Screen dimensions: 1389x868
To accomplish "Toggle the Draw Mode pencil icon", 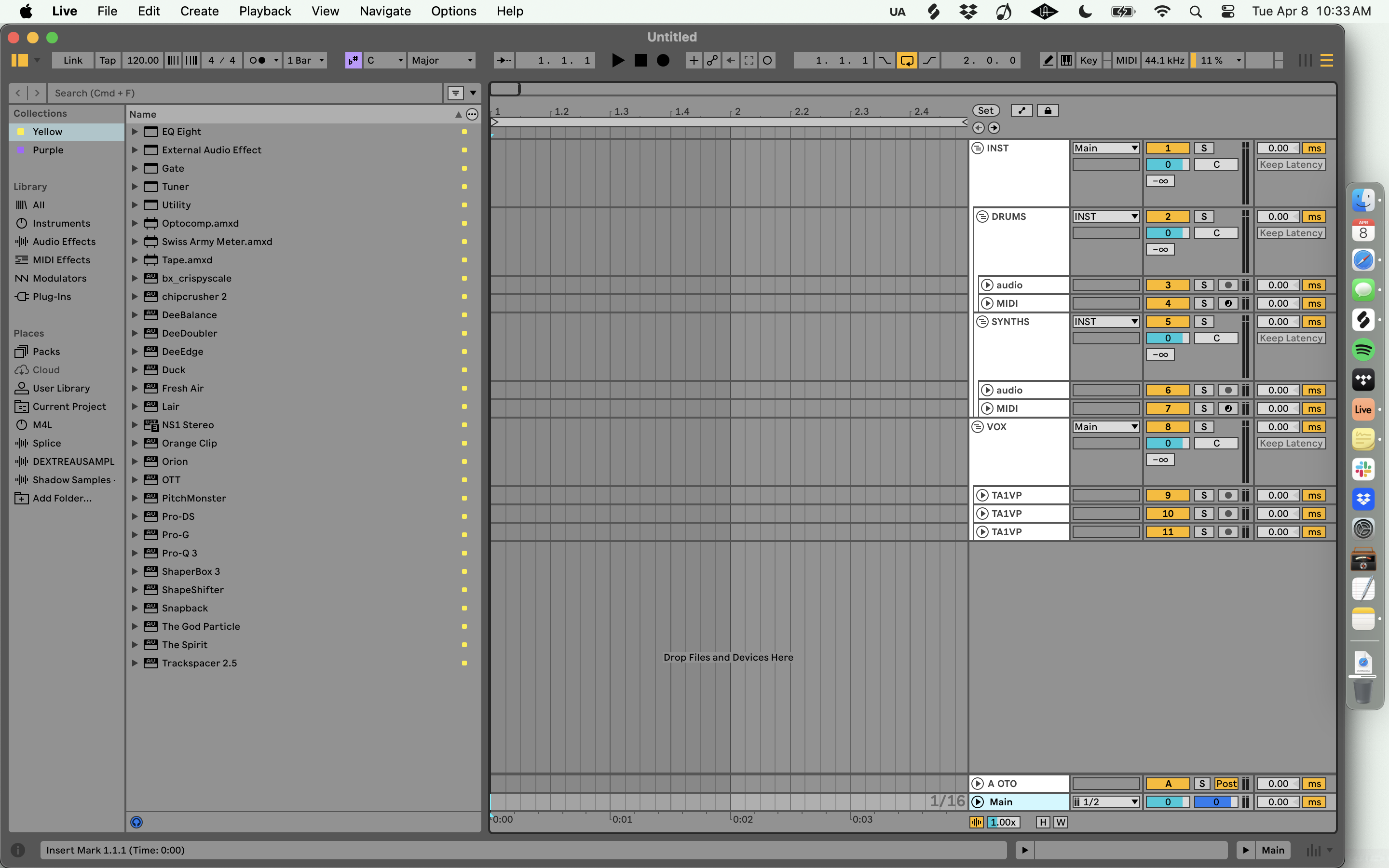I will 1048,60.
